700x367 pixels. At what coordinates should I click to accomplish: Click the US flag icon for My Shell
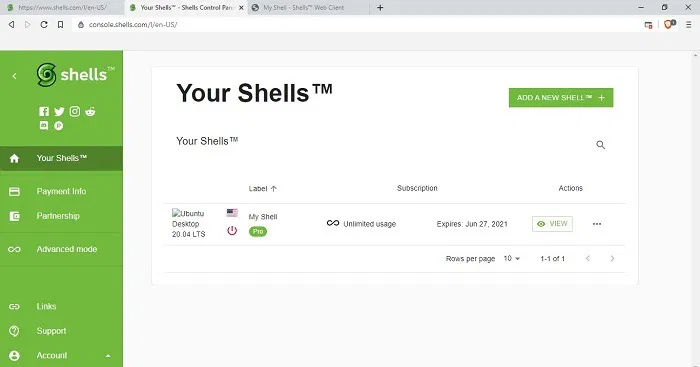[232, 213]
